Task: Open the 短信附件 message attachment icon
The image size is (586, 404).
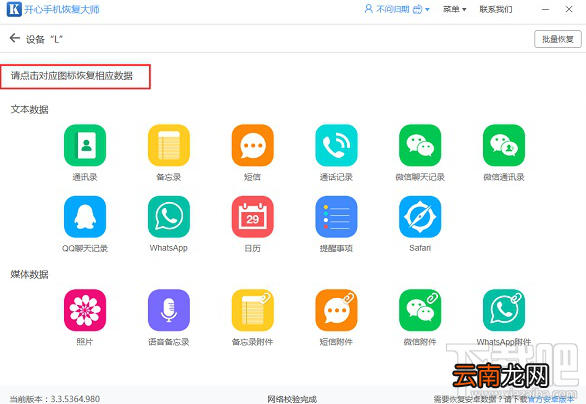Action: (336, 310)
